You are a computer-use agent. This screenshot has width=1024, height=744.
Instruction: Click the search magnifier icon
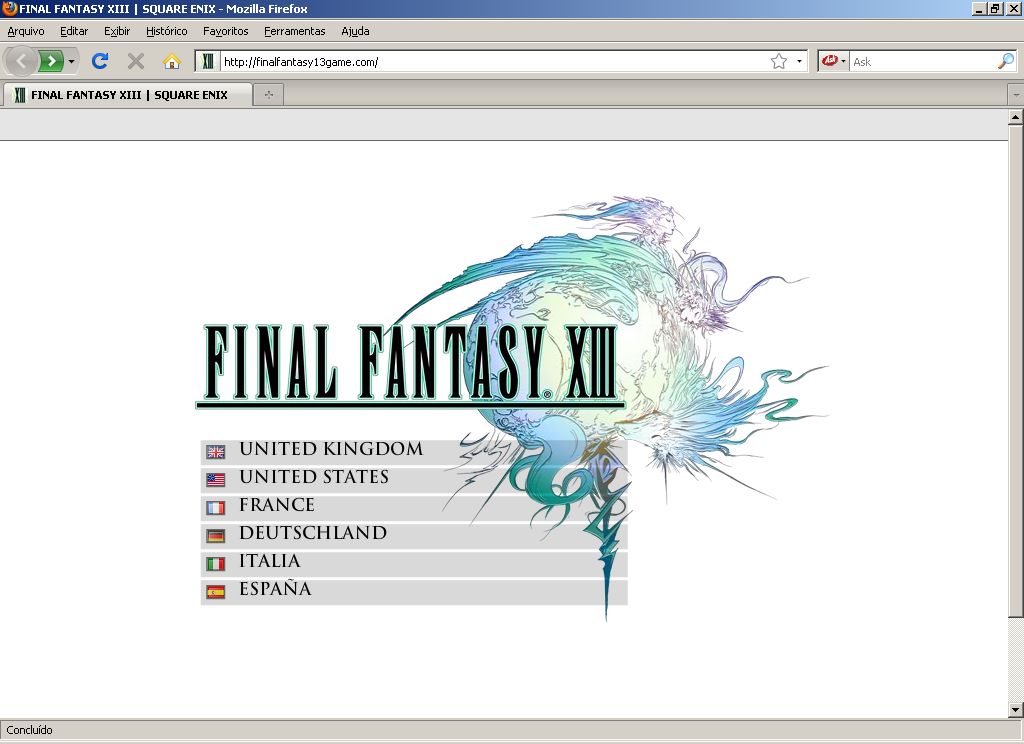tap(1005, 61)
